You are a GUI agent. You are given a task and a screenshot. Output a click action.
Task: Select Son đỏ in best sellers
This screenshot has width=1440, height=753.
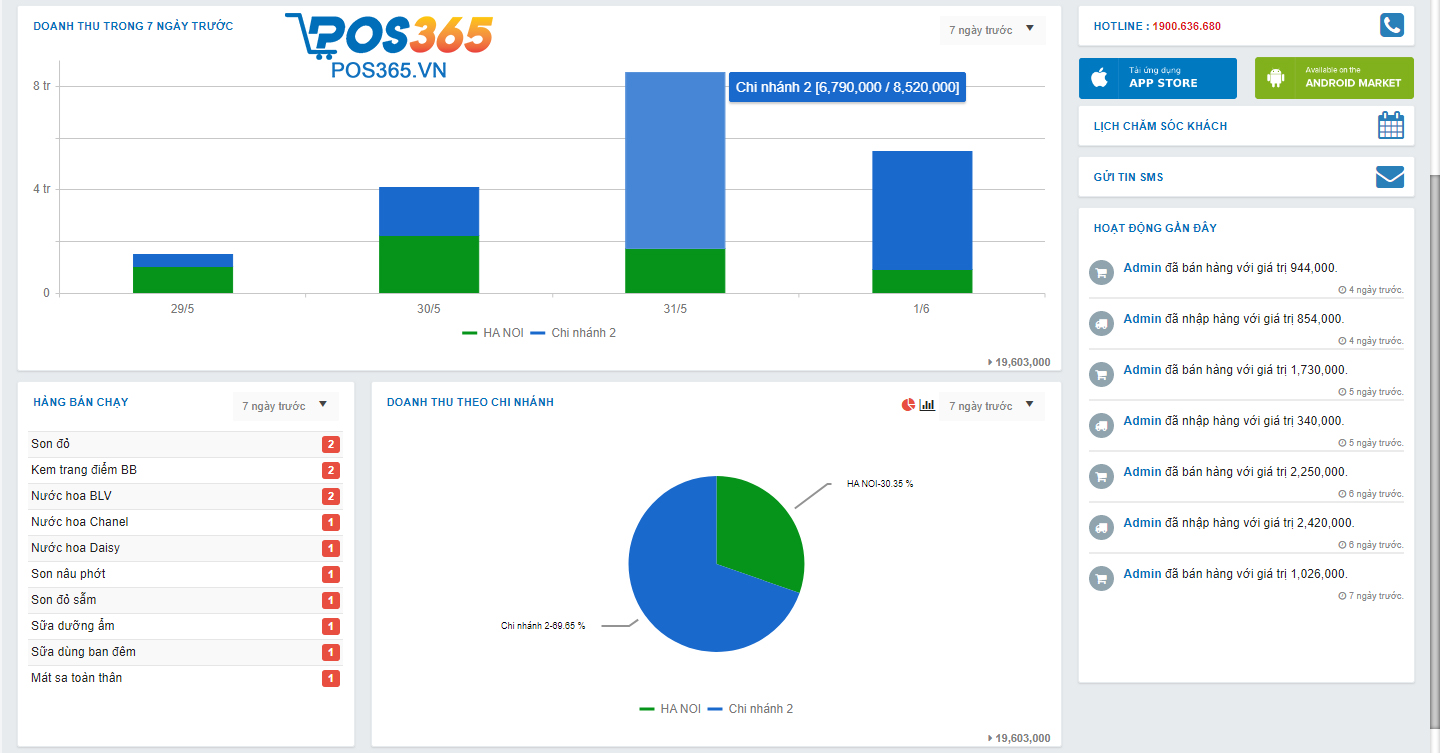point(185,444)
